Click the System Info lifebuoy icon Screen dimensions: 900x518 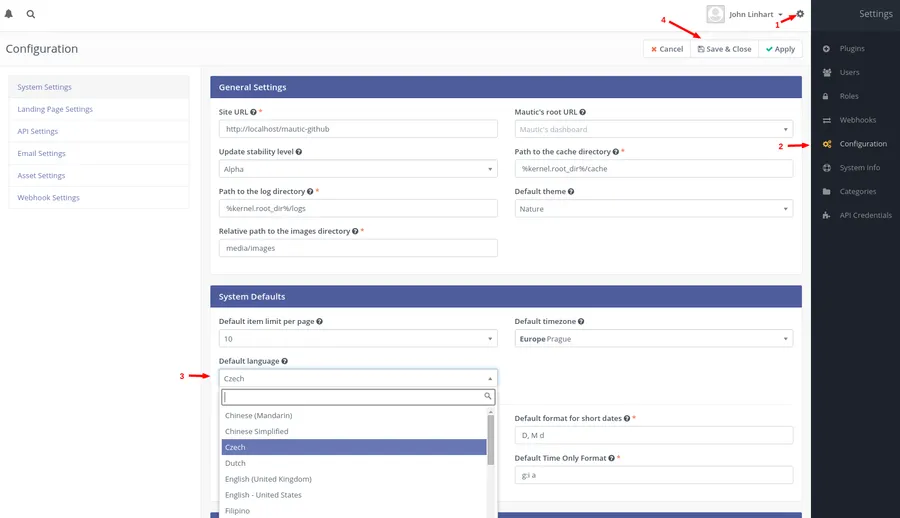click(x=827, y=168)
